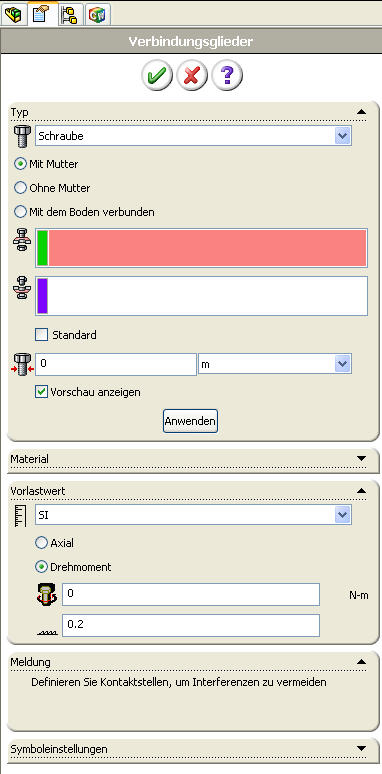Image resolution: width=382 pixels, height=774 pixels.
Task: Open the diameter unit dropdown showing m
Action: (x=343, y=364)
